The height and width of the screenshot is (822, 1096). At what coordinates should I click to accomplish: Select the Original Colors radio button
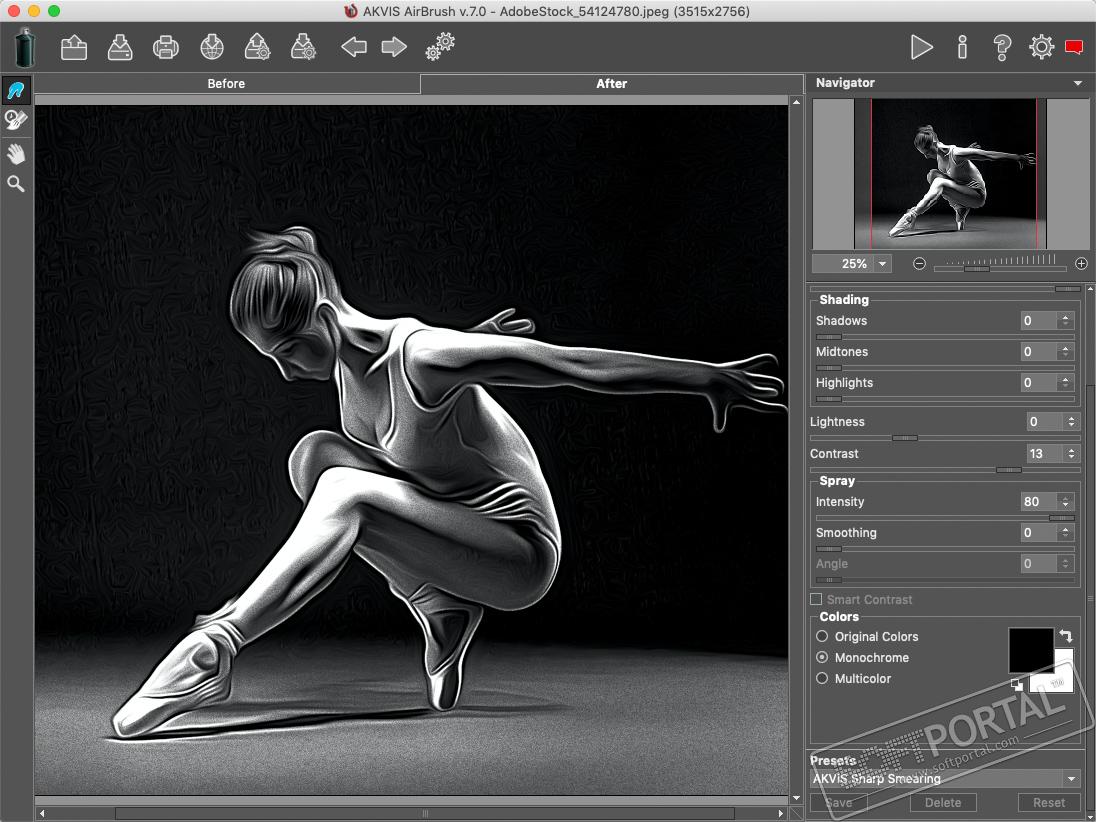point(822,636)
